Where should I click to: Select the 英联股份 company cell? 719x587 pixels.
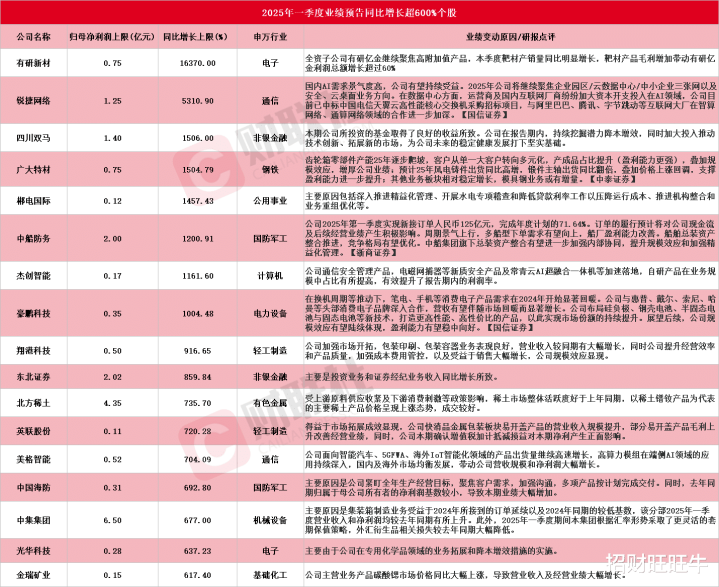point(33,431)
